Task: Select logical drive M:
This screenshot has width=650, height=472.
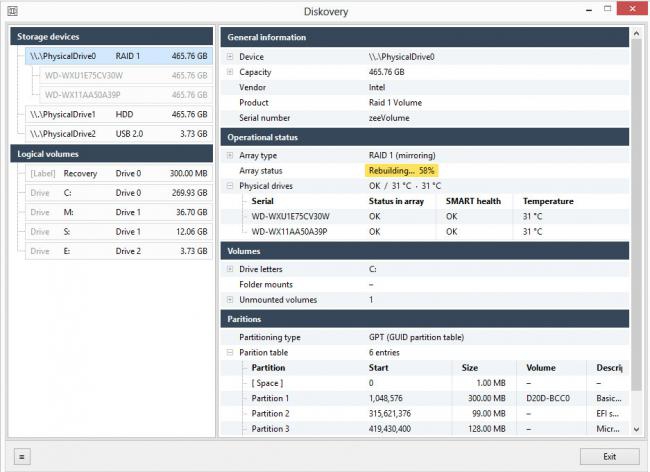Action: point(119,212)
